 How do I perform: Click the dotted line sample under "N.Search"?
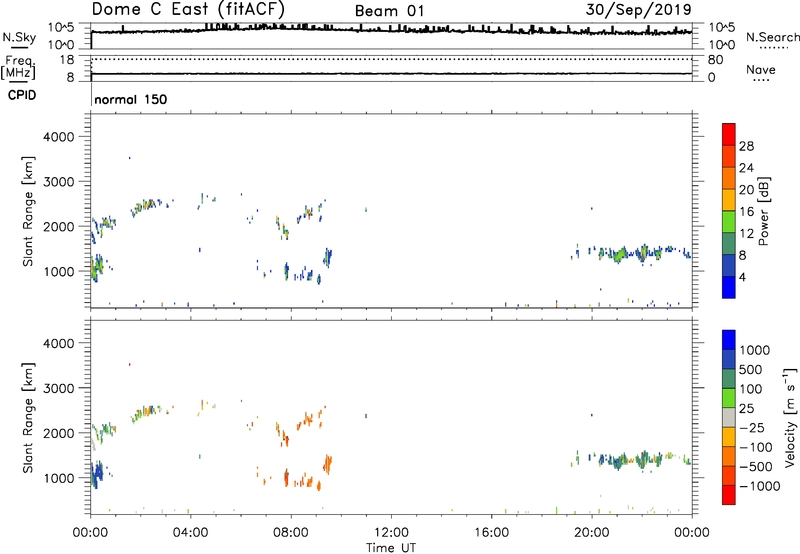coord(774,48)
